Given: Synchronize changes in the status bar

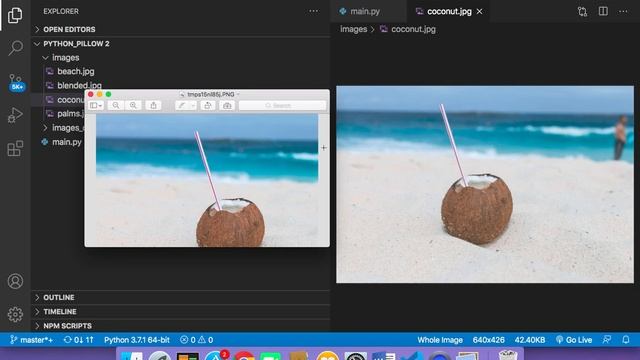Looking at the screenshot, I should [x=79, y=340].
